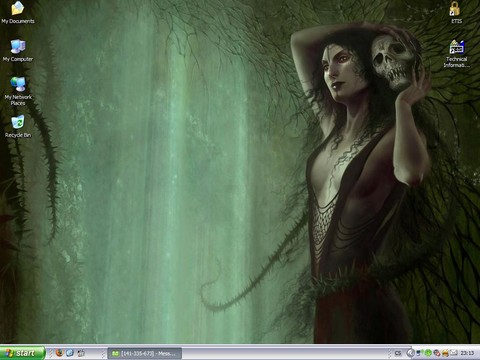This screenshot has height=360, width=480.
Task: Open the Start menu
Action: pos(22,353)
